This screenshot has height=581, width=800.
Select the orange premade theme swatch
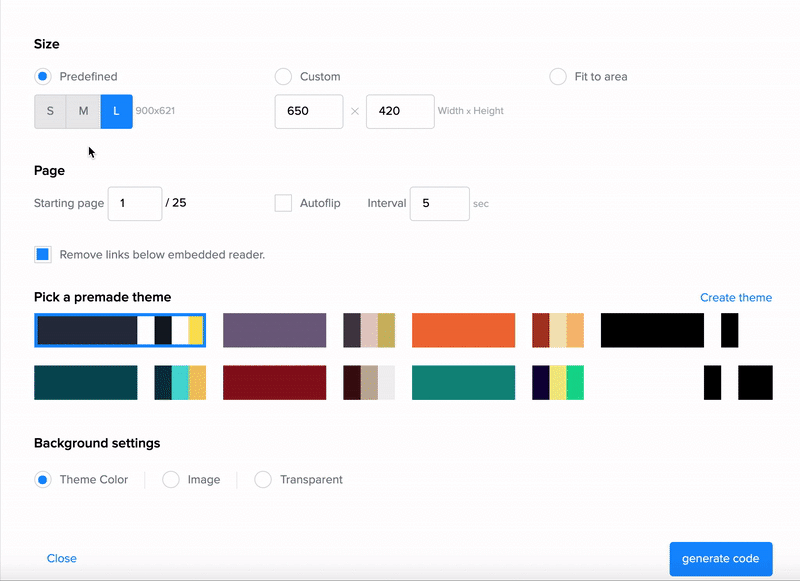[463, 330]
